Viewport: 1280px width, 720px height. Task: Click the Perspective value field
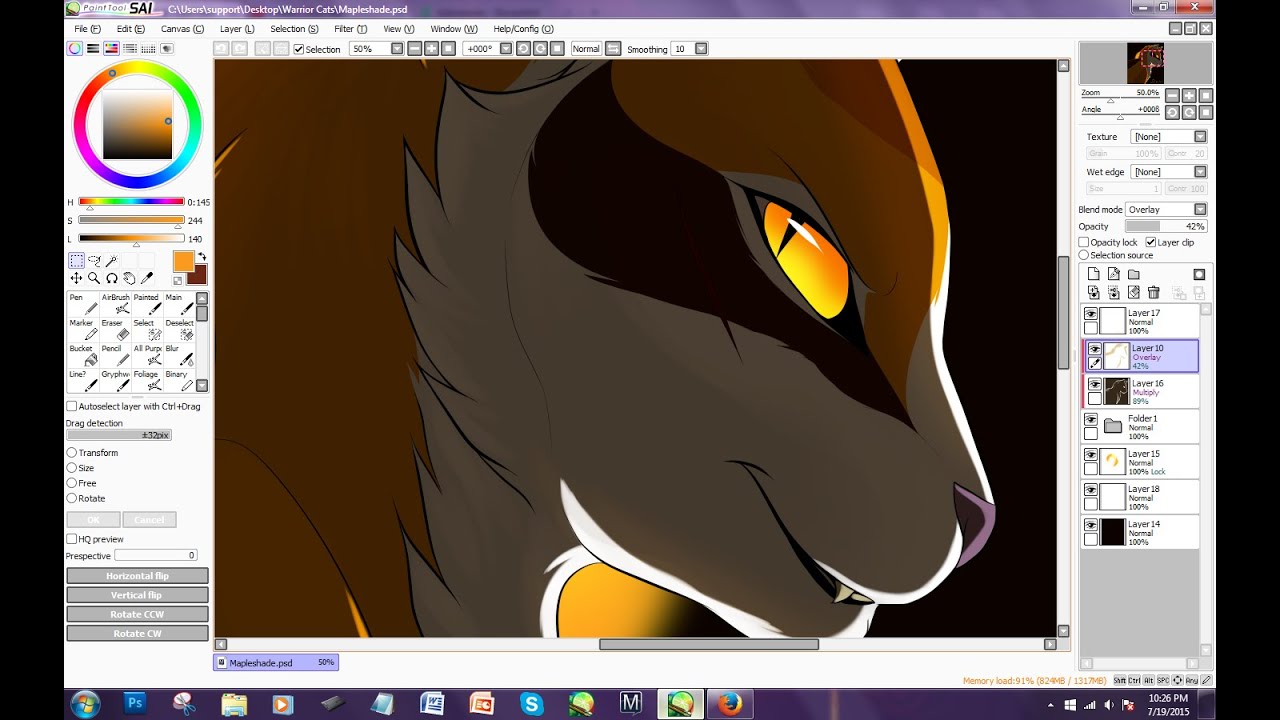click(x=156, y=555)
